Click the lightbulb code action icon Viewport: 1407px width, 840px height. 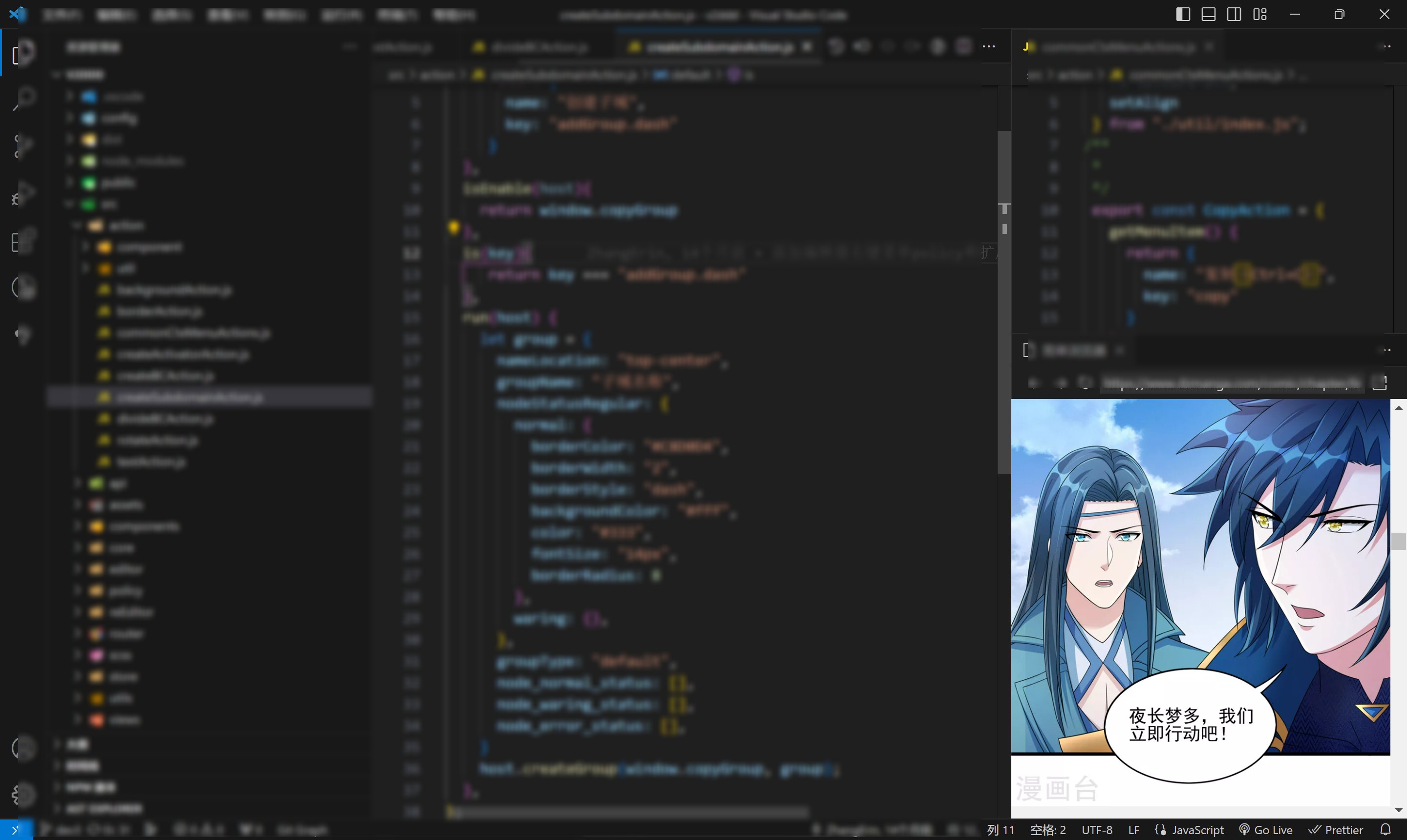coord(453,228)
